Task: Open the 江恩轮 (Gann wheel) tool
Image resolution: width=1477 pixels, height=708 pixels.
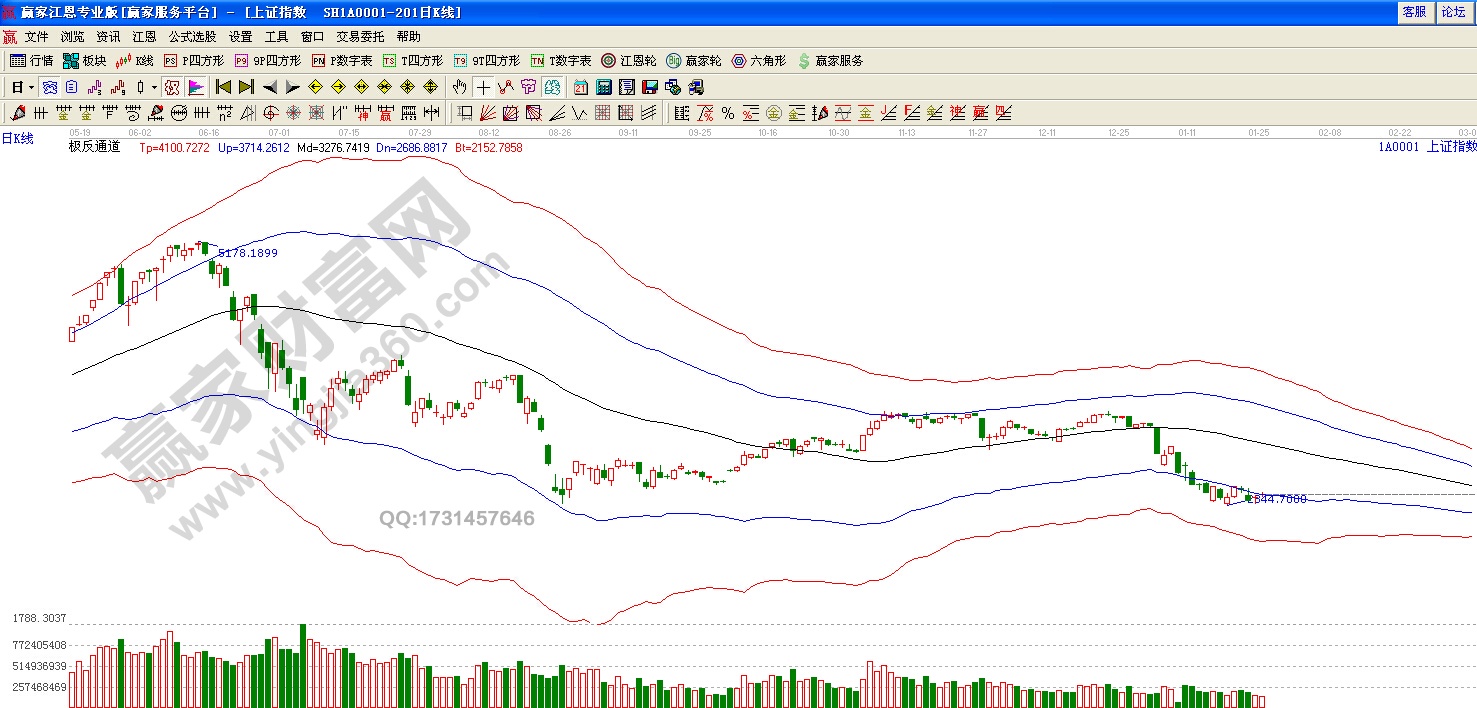Action: point(628,61)
